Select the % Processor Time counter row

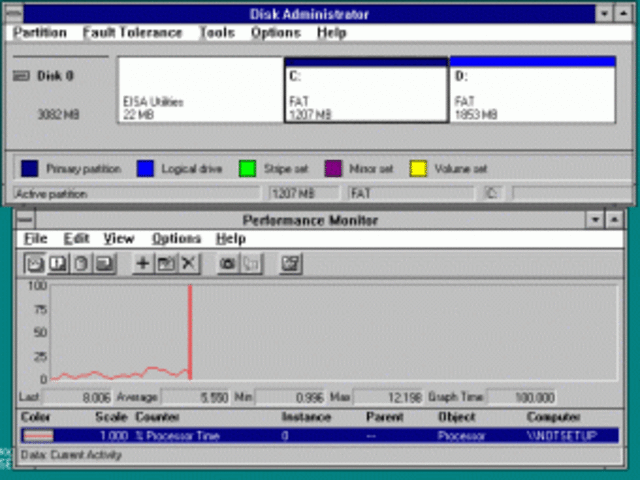click(320, 436)
